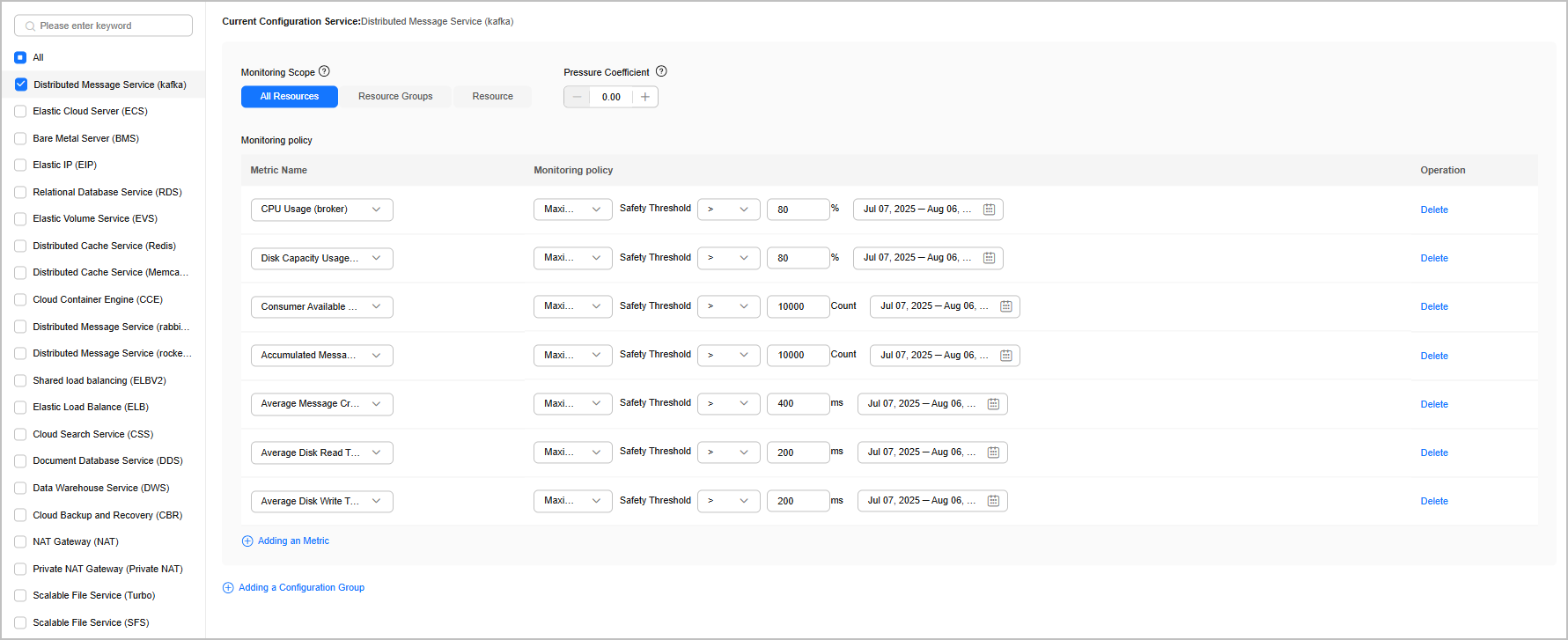This screenshot has height=640, width=1568.
Task: Check Scalable File Service (SFS)
Action: (x=20, y=622)
